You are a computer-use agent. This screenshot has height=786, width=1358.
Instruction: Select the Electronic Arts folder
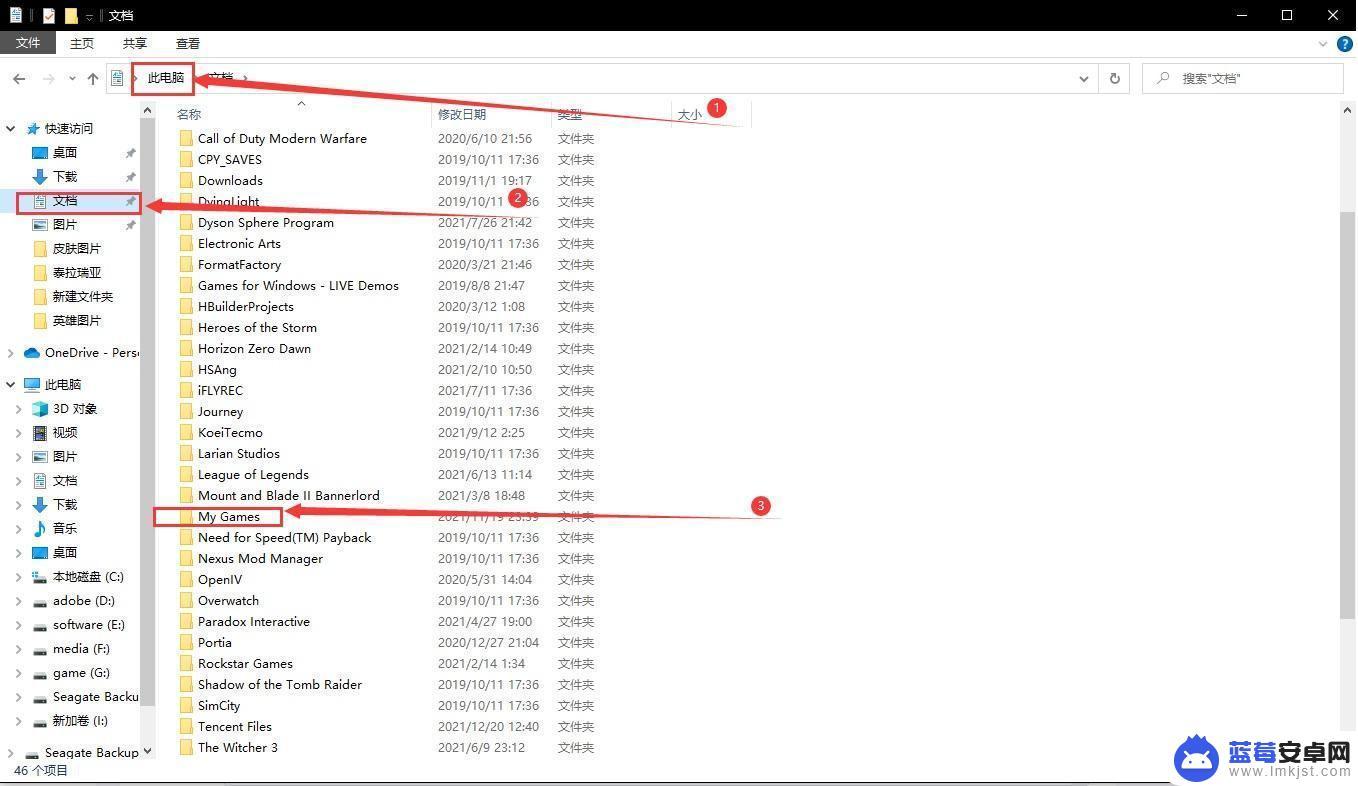pyautogui.click(x=239, y=244)
